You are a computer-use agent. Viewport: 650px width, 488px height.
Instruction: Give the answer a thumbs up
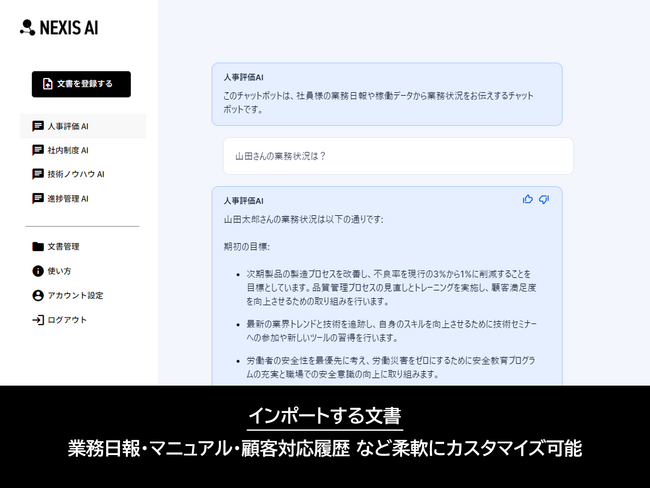pyautogui.click(x=528, y=199)
